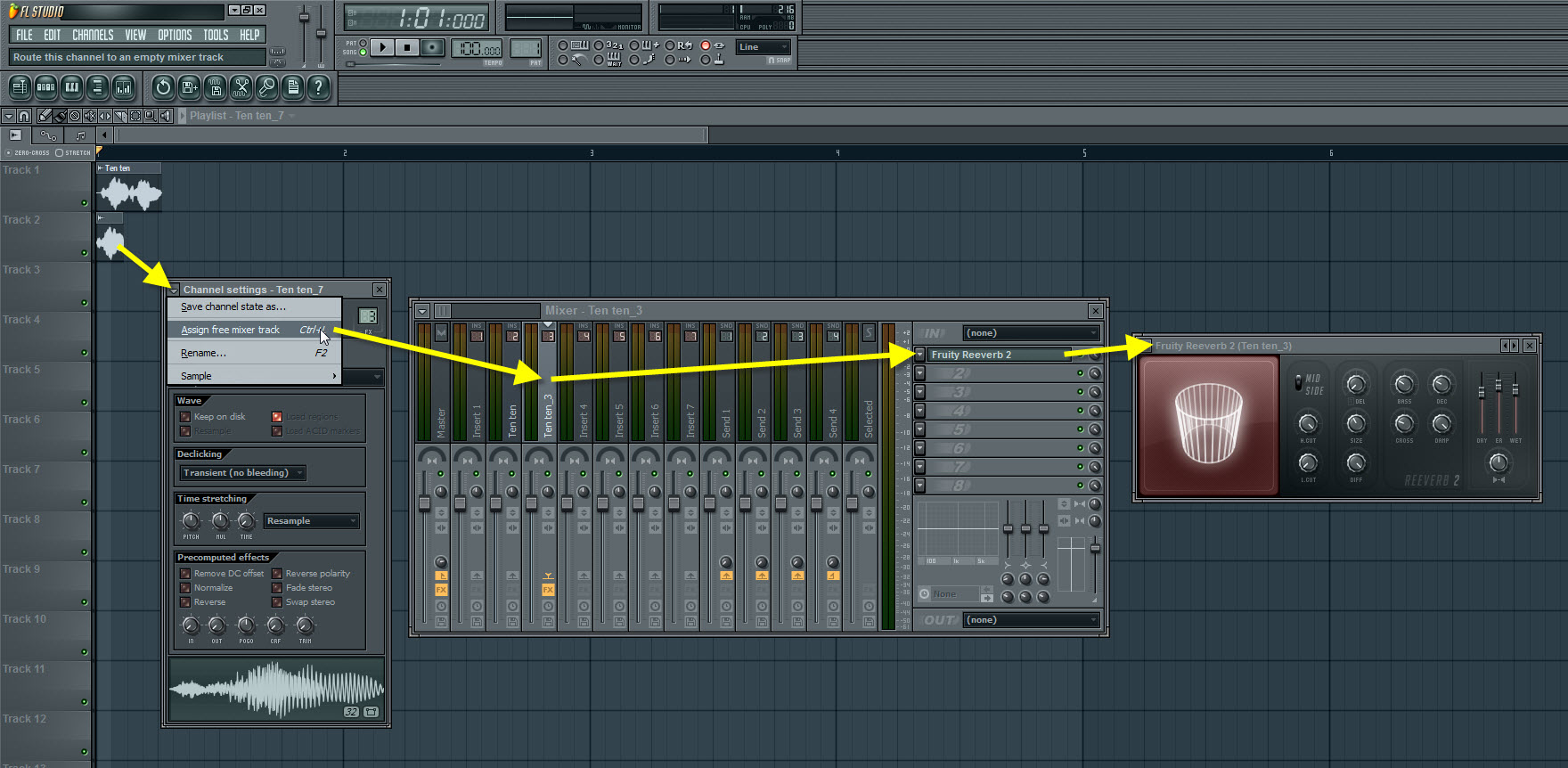Screen dimensions: 1568x768
Task: Open the playlist options arrow menu
Action: pyautogui.click(x=8, y=116)
